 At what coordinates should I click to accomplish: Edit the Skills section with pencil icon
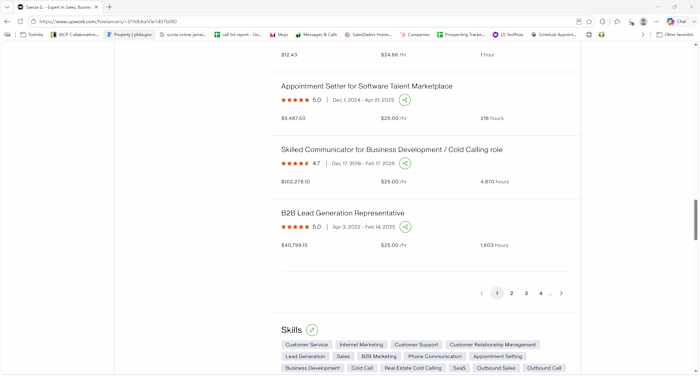coord(312,330)
